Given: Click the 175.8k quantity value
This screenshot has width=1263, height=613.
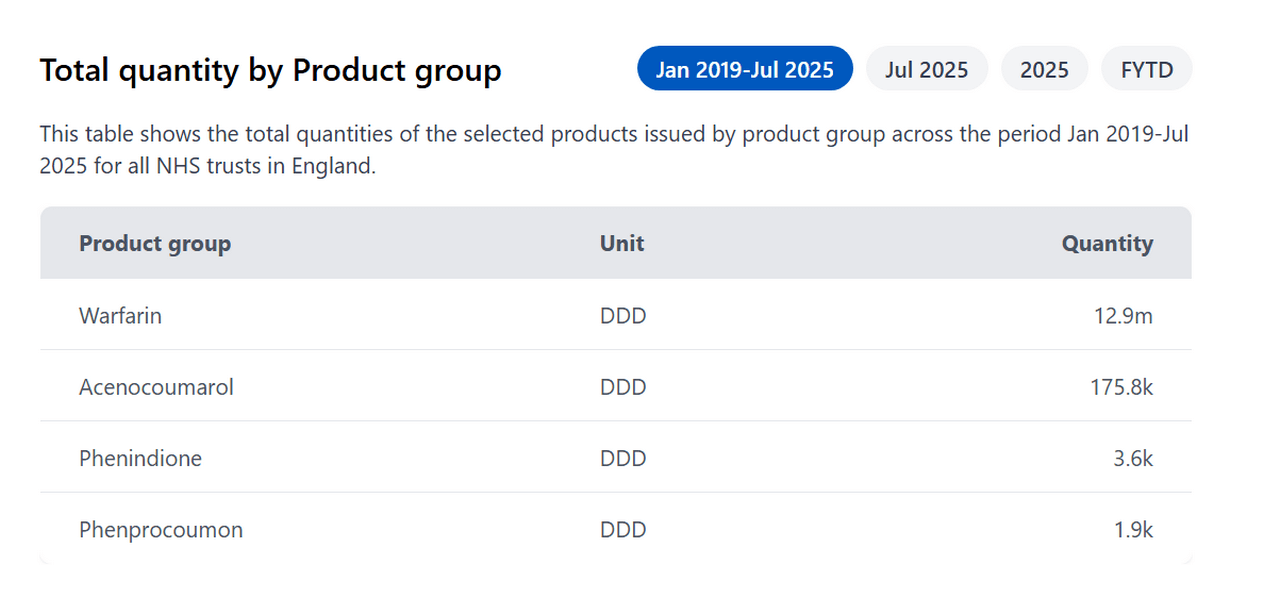Looking at the screenshot, I should 1121,387.
